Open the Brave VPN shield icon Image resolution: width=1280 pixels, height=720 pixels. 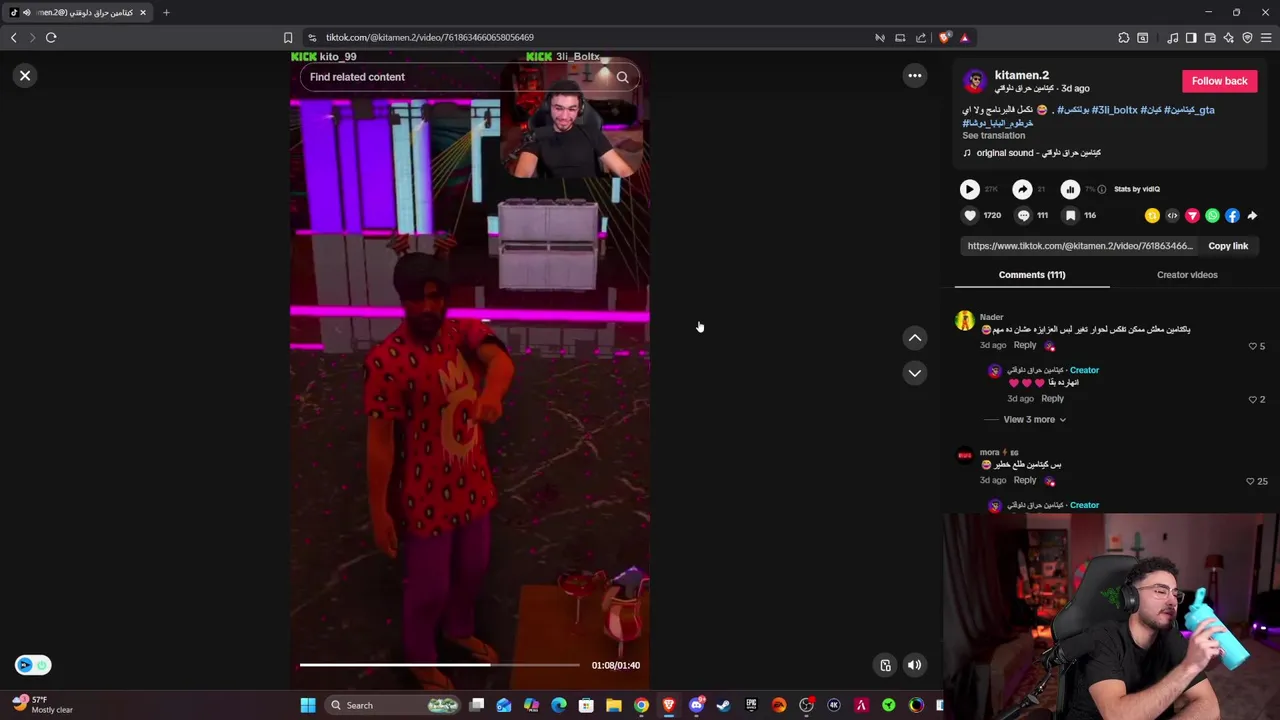click(1247, 38)
